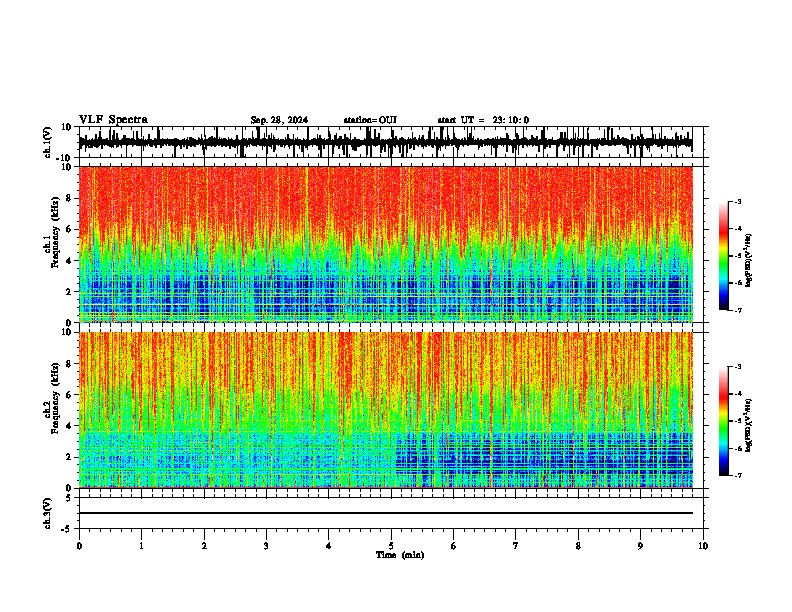792x612 pixels.
Task: Click the time axis tick label "7"
Action: point(516,546)
